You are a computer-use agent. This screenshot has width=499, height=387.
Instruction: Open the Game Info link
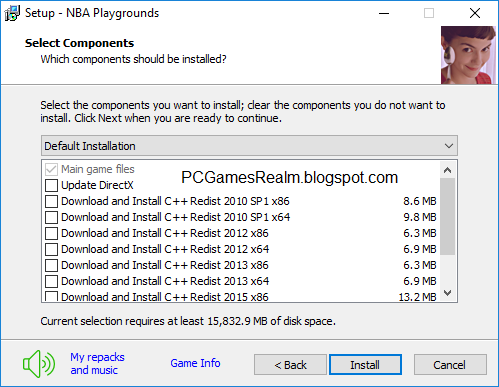(x=195, y=363)
